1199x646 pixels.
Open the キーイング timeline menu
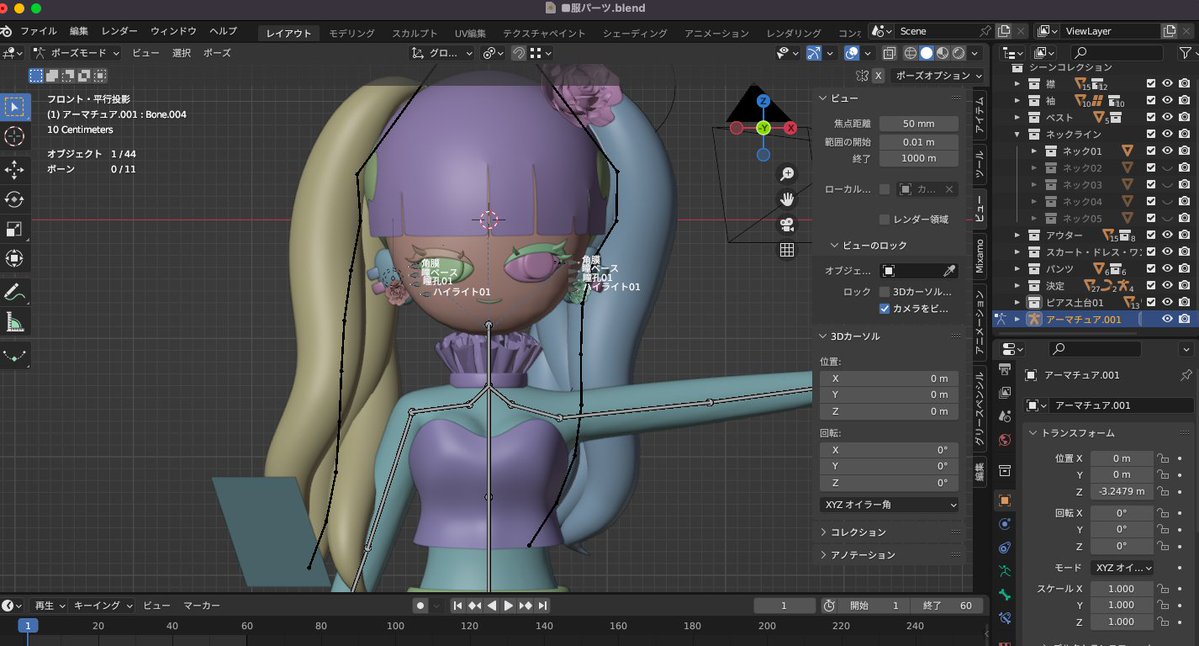(102, 605)
